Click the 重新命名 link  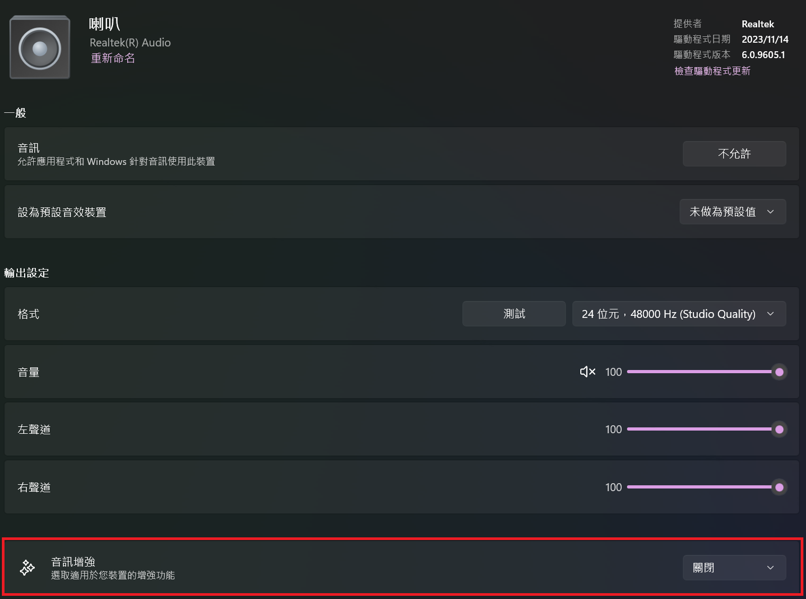(x=113, y=59)
